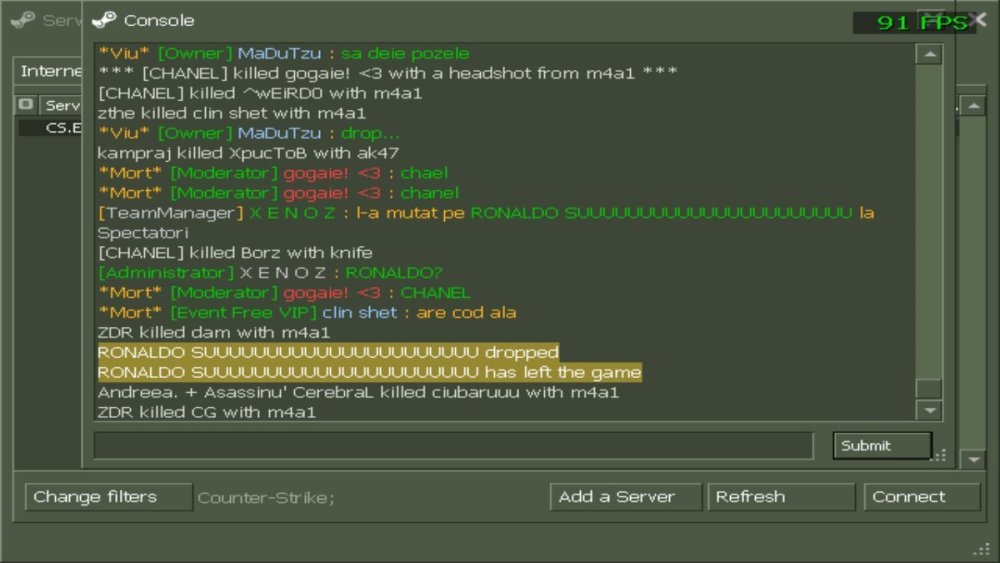Click the Steam logo beside the Servers title
The height and width of the screenshot is (563, 1000).
pos(23,20)
